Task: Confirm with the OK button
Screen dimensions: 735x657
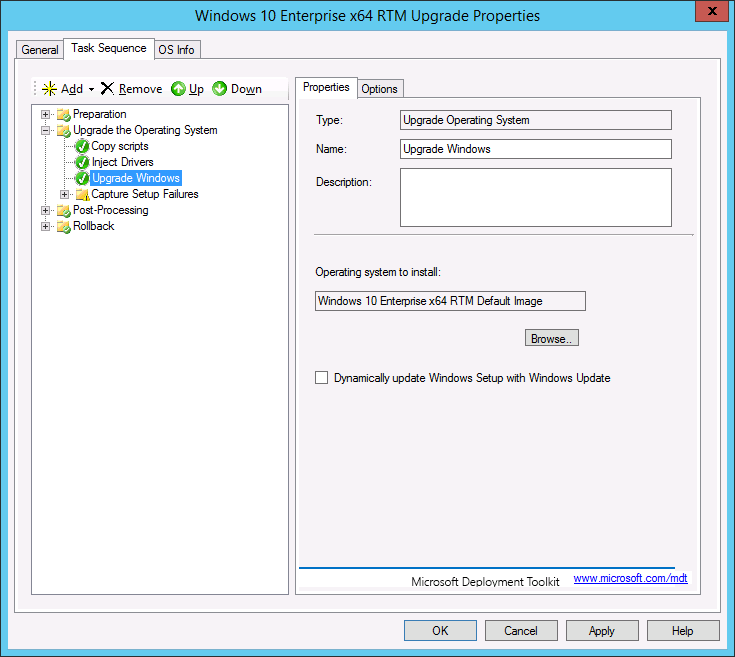Action: click(x=440, y=631)
